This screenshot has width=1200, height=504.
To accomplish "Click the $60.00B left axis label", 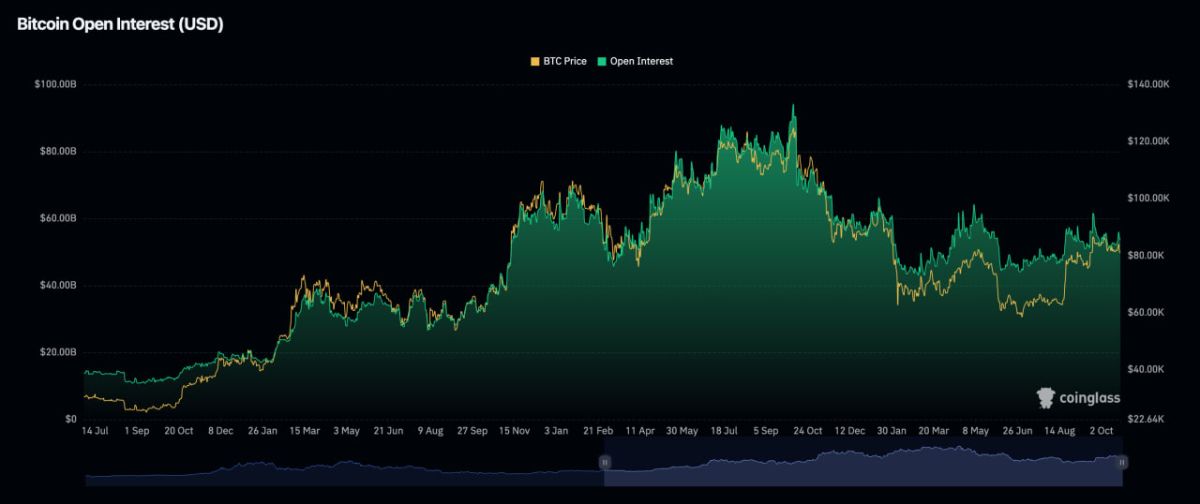I will click(x=58, y=218).
